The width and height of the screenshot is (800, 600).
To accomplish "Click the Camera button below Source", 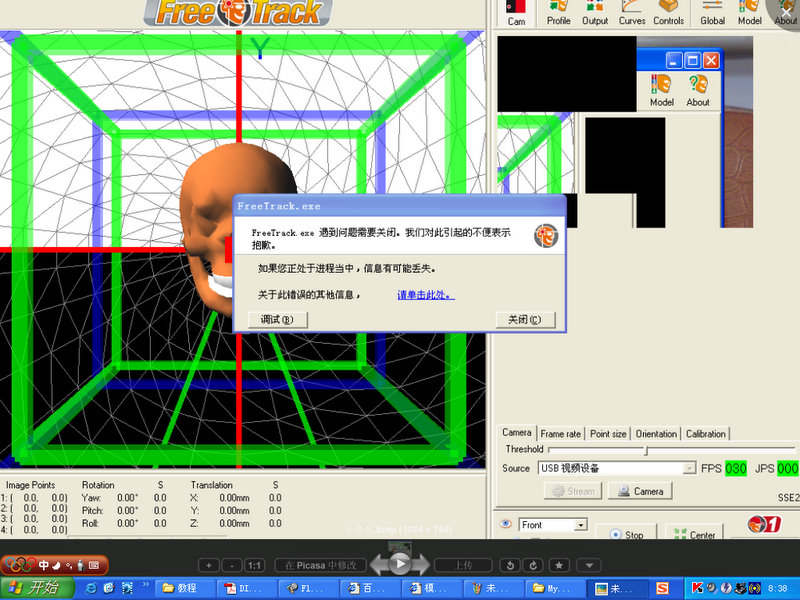I will pos(640,491).
